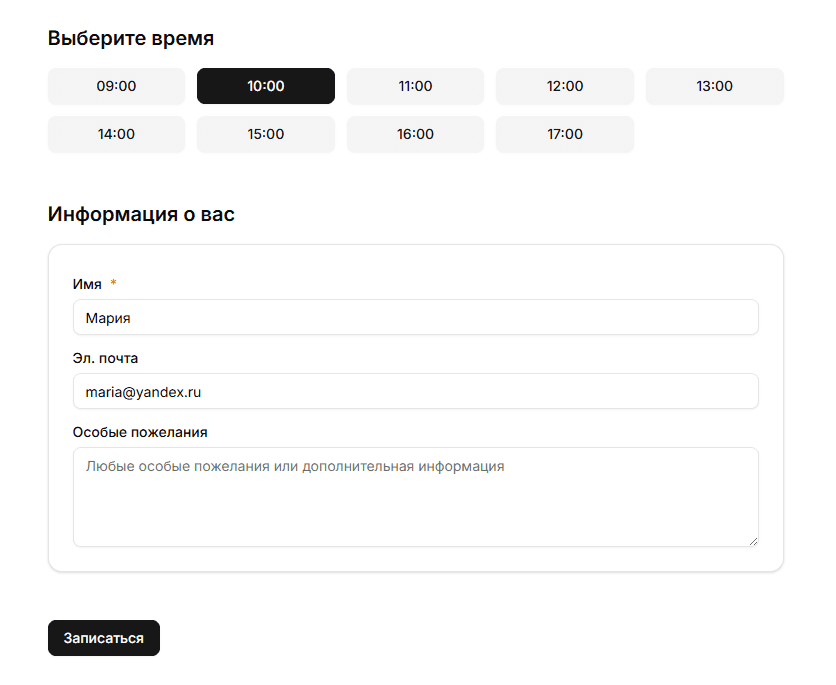Click the Информация о вас heading
This screenshot has height=685, width=836.
(141, 214)
